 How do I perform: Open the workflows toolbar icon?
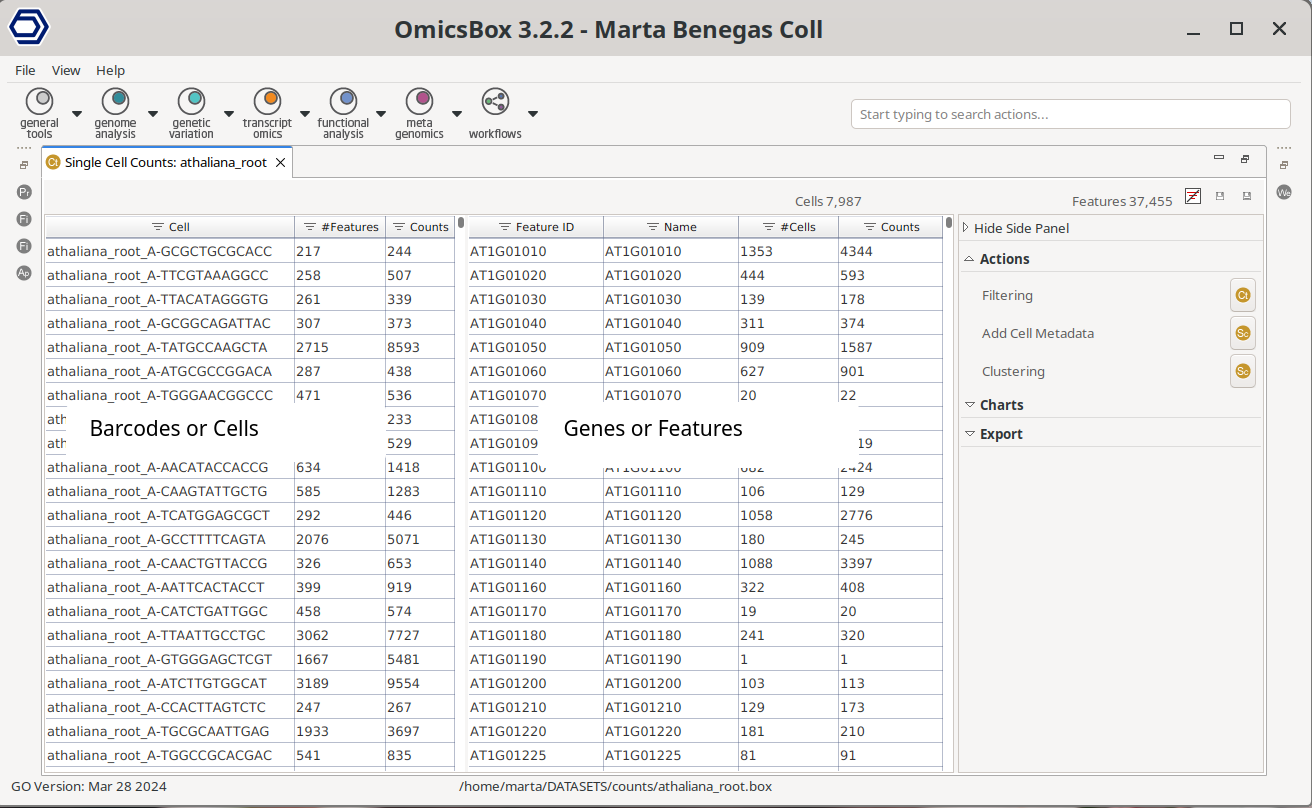(495, 101)
